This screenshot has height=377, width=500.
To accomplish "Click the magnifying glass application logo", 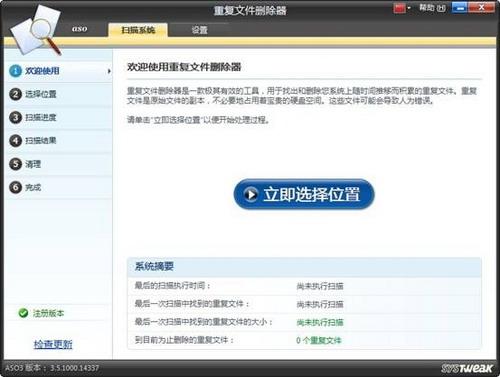I will [x=36, y=31].
